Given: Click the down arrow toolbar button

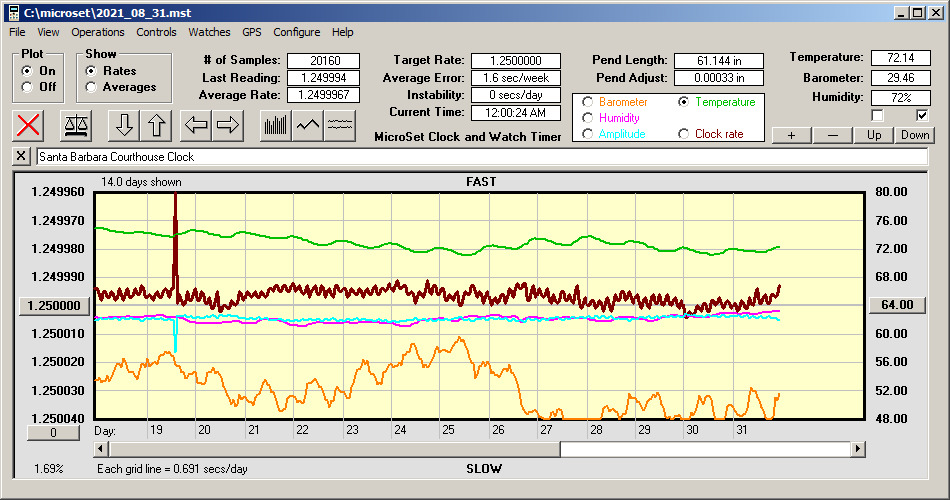Looking at the screenshot, I should coord(124,125).
